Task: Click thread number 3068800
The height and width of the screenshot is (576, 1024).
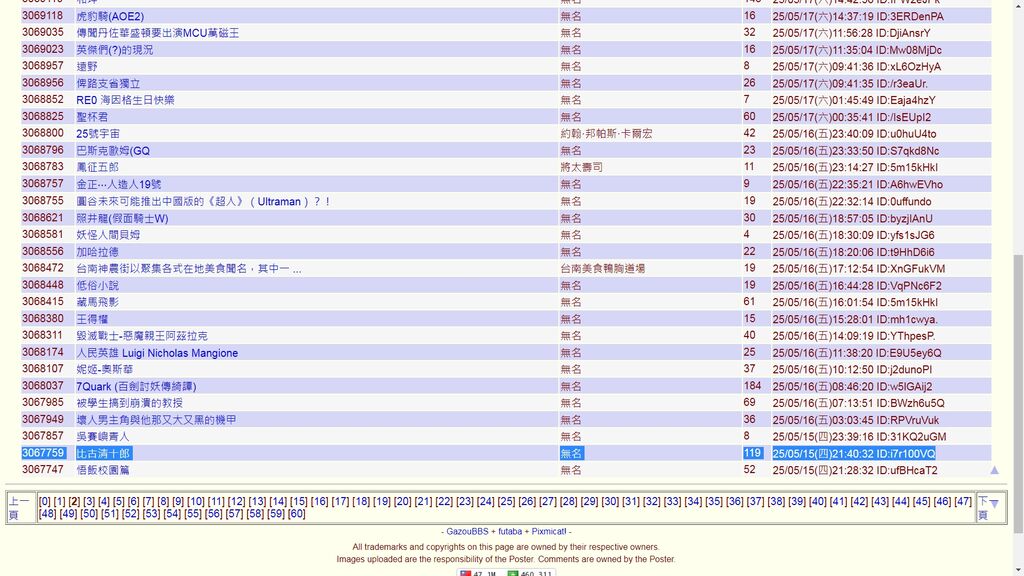Action: coord(43,133)
